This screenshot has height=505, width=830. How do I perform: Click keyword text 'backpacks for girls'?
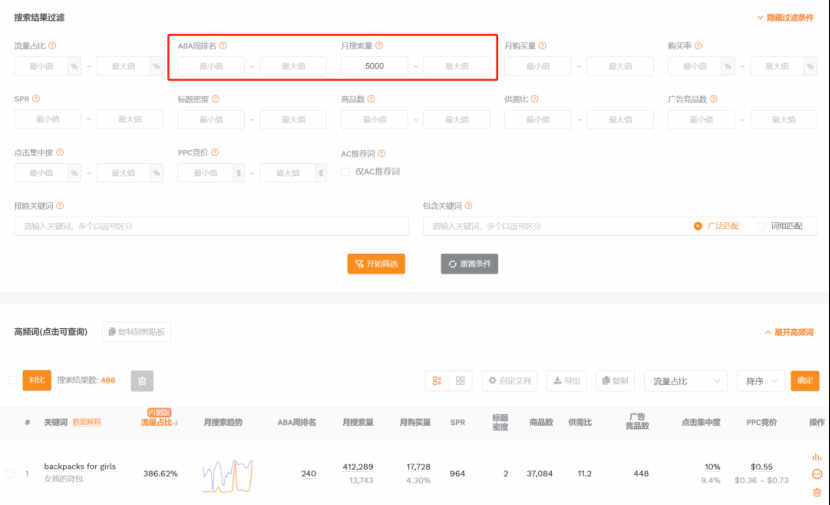[x=80, y=466]
